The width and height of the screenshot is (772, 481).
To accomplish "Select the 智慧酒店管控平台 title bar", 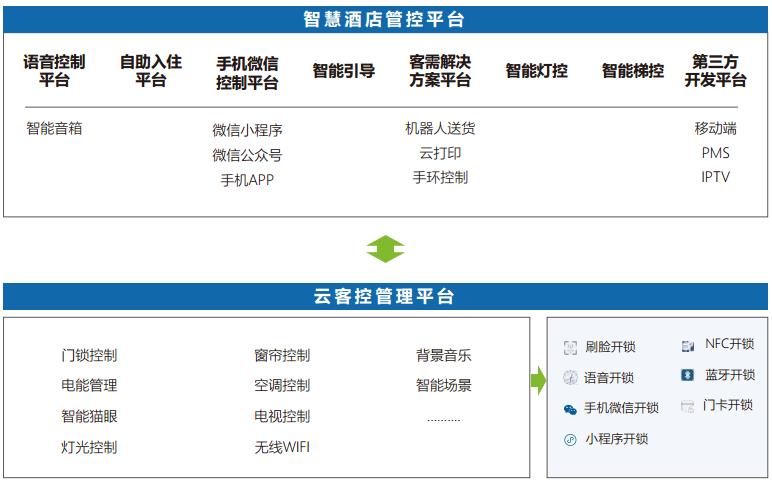I will click(385, 19).
